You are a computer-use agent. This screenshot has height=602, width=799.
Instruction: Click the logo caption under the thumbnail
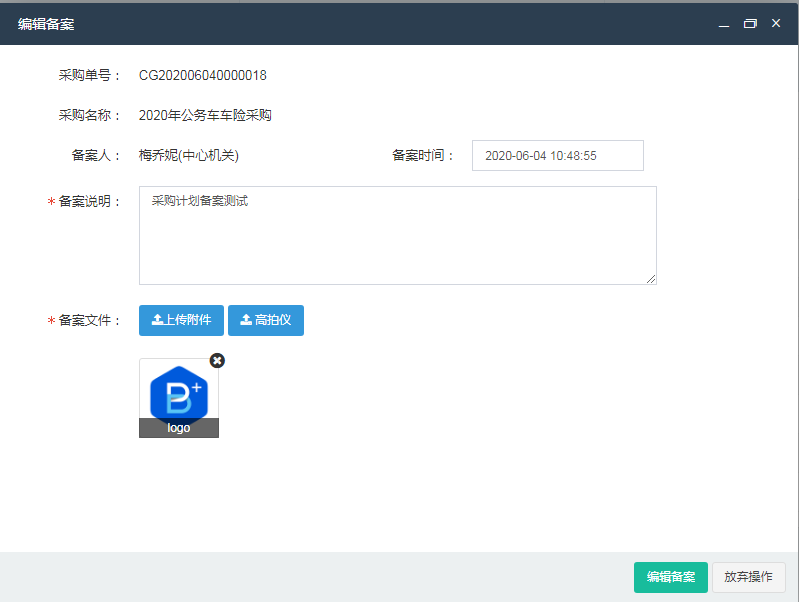tap(179, 428)
